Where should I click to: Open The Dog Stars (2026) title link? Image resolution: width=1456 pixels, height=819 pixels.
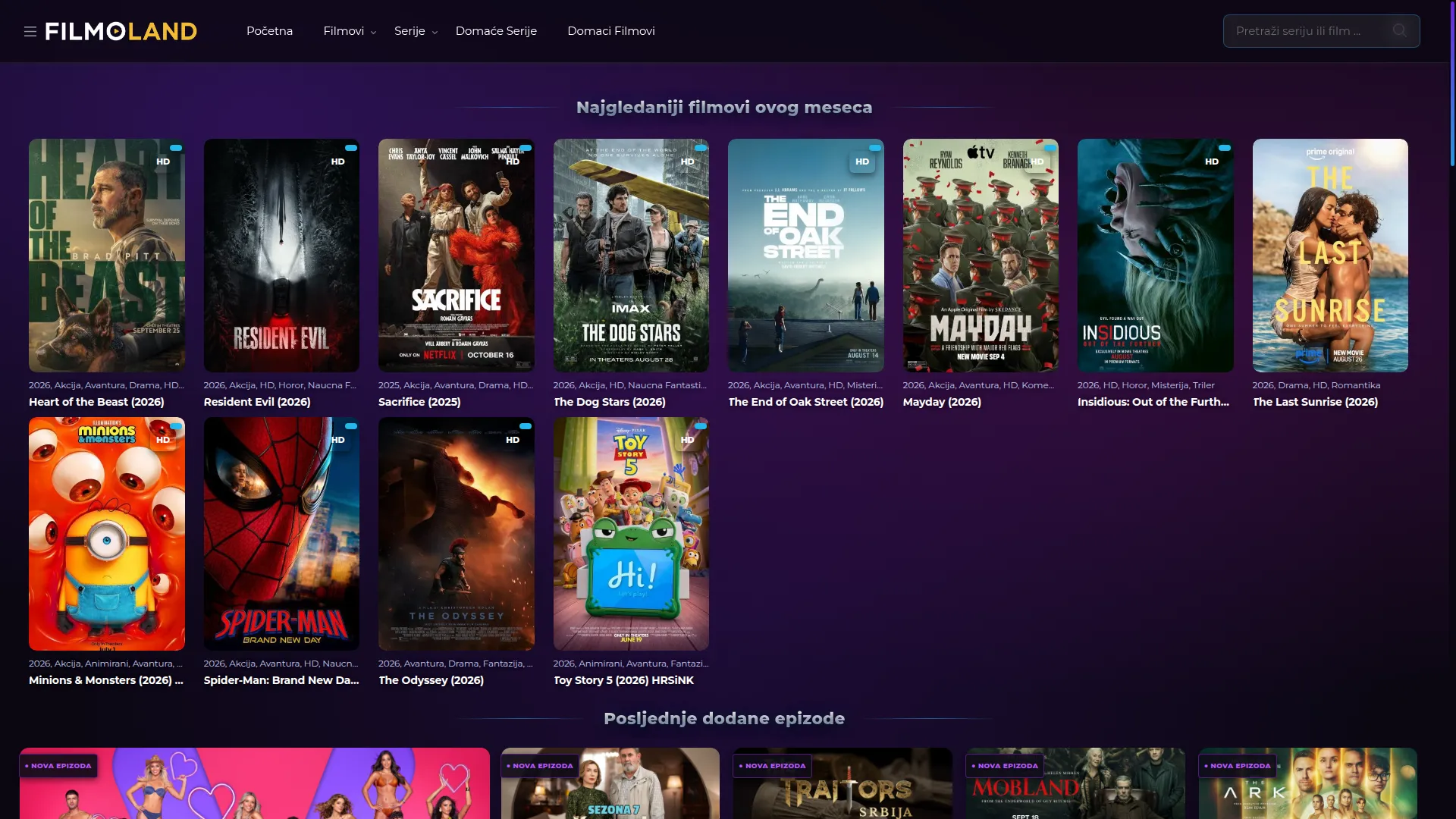click(610, 402)
